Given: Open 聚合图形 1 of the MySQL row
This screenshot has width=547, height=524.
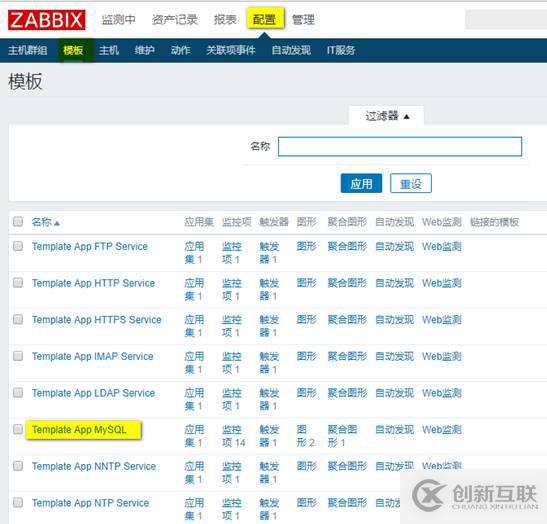Looking at the screenshot, I should [x=342, y=436].
